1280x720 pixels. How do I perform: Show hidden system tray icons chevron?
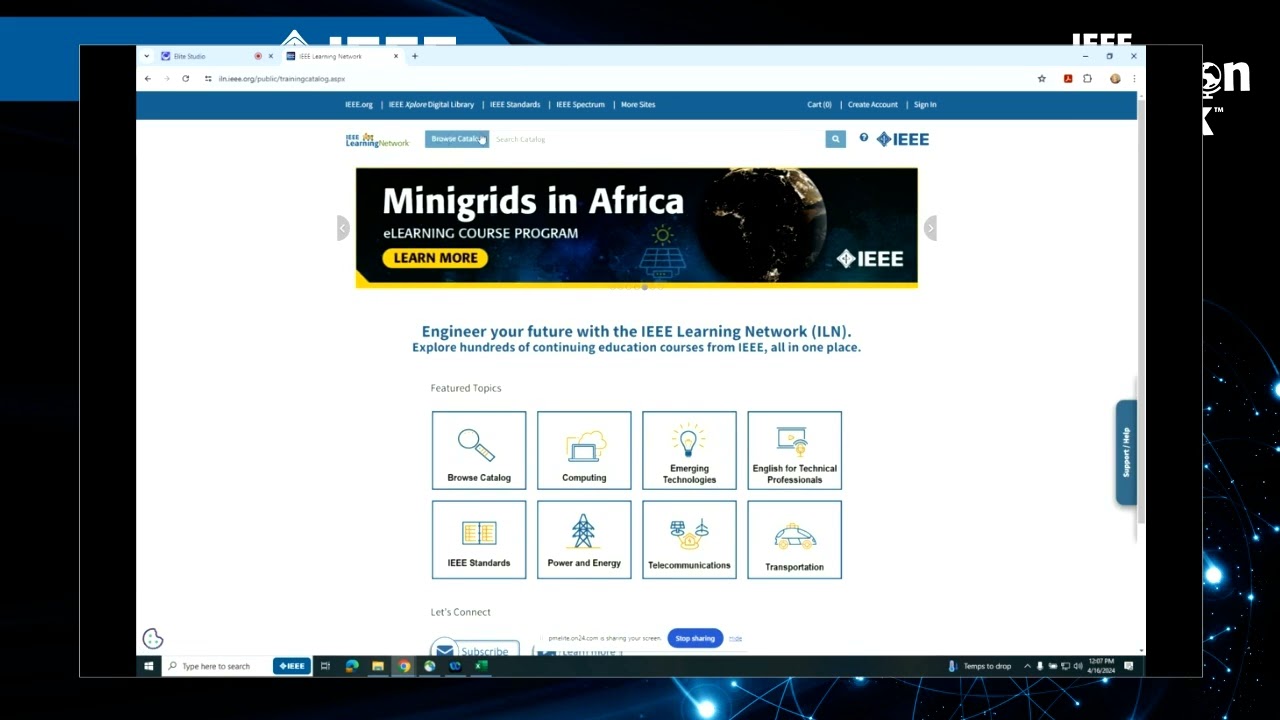[x=1027, y=666]
